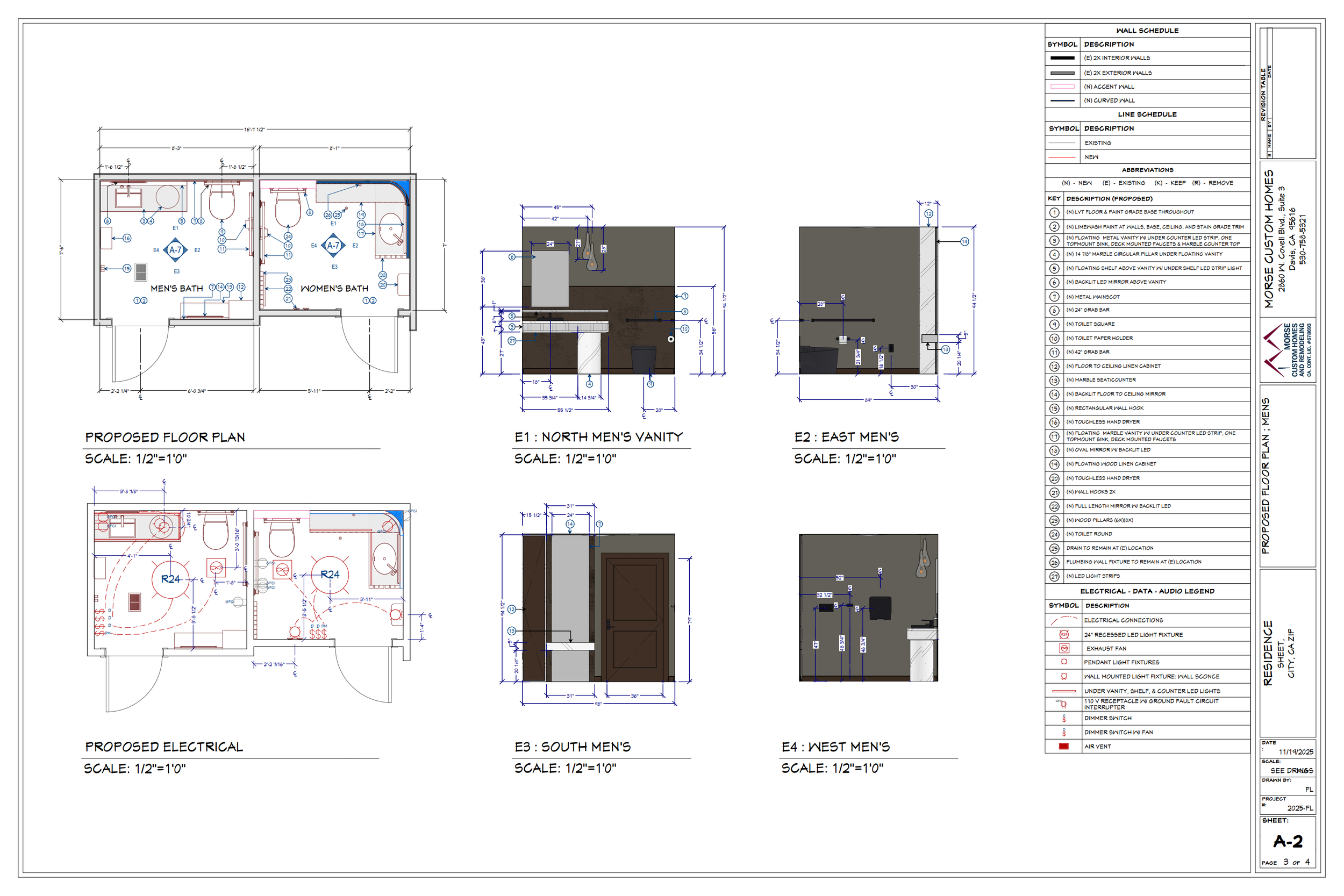Click the (N) FLOOR TO CEILING LINEN CABINET entry
1344x896 pixels.
click(1113, 365)
